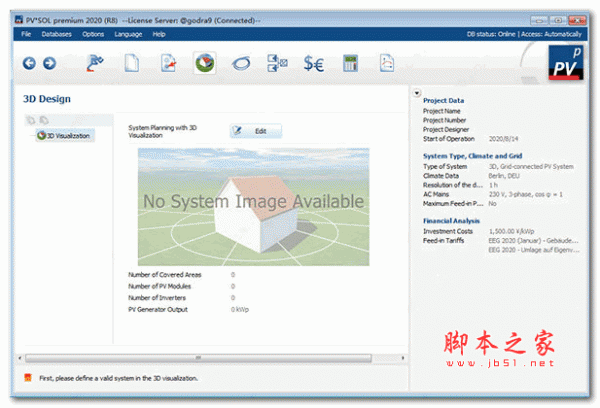Click the 3D Design heading
This screenshot has width=600, height=408.
[x=47, y=99]
